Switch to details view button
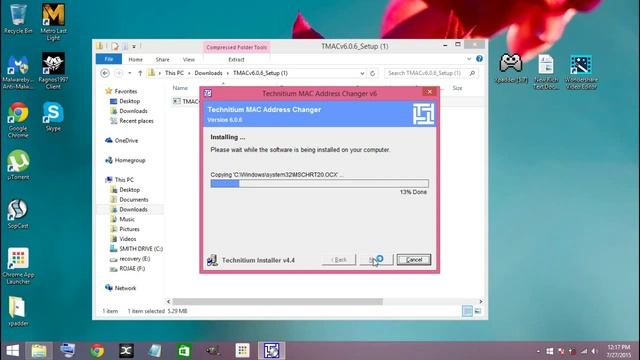 click(x=467, y=311)
